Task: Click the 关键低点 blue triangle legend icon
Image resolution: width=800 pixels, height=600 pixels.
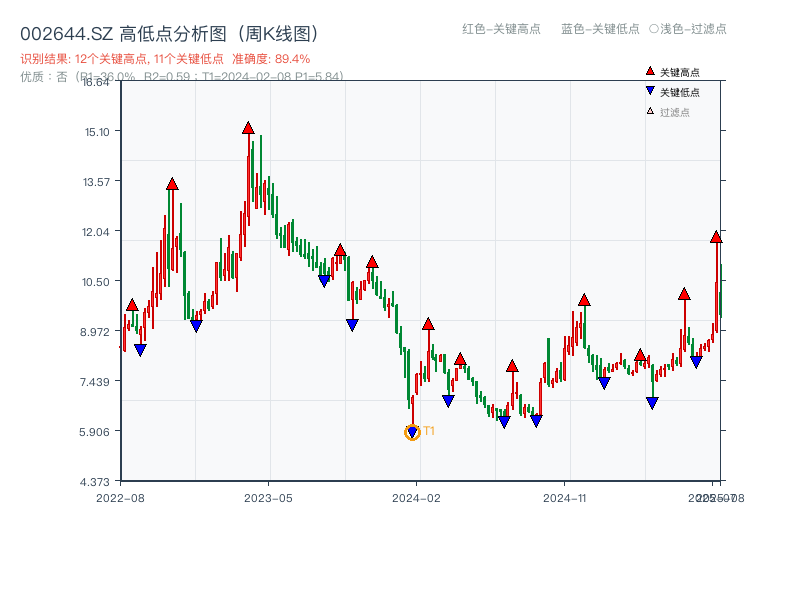Action: [x=650, y=88]
